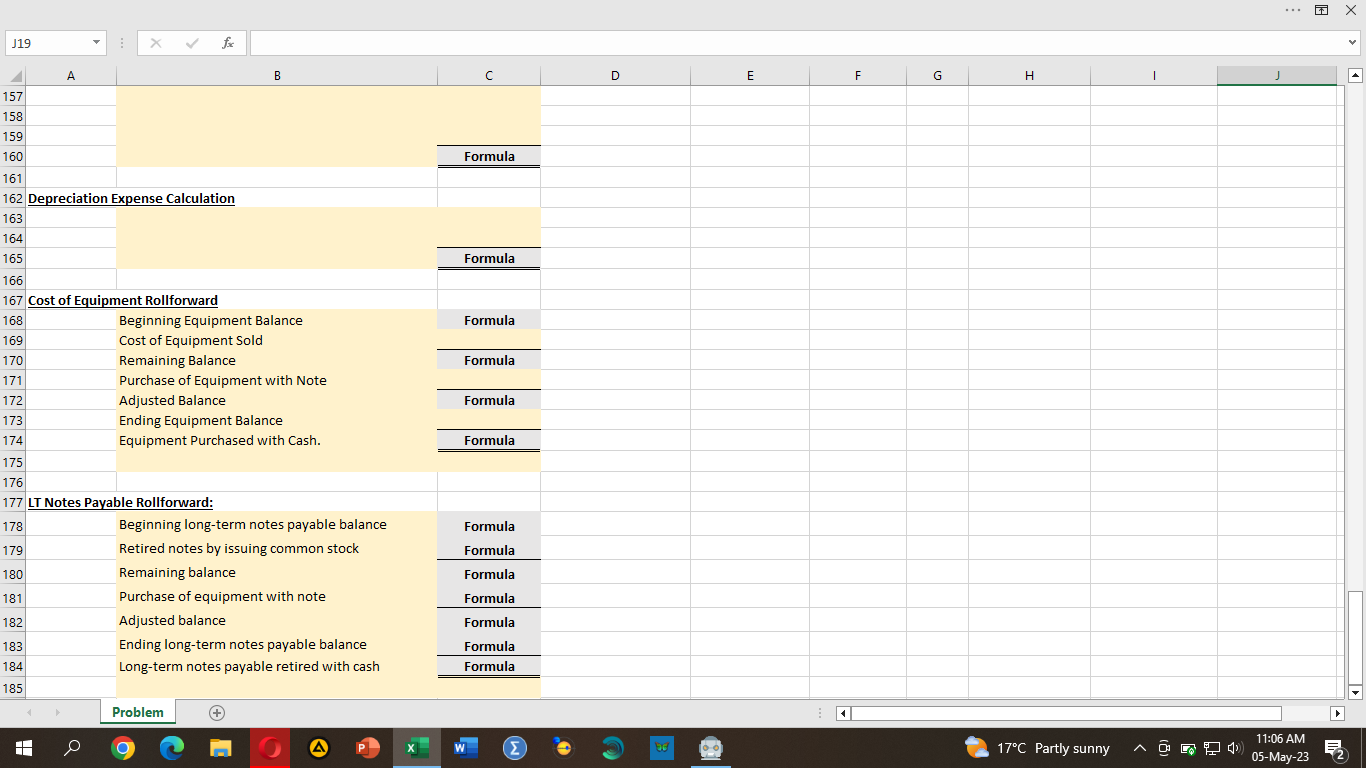1366x768 pixels.
Task: Select the Equipment Purchased with Cash cell
Action: coord(277,440)
